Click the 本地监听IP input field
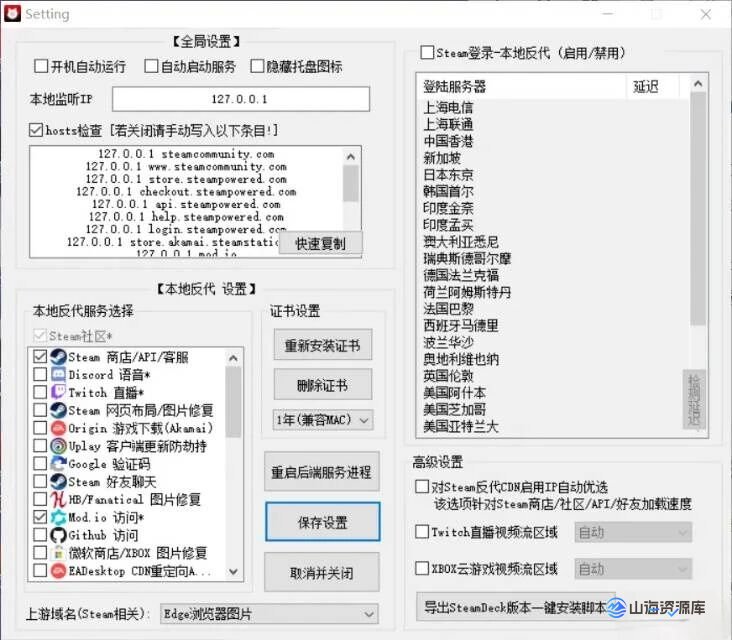Screen dimensions: 732x640 click(x=240, y=100)
